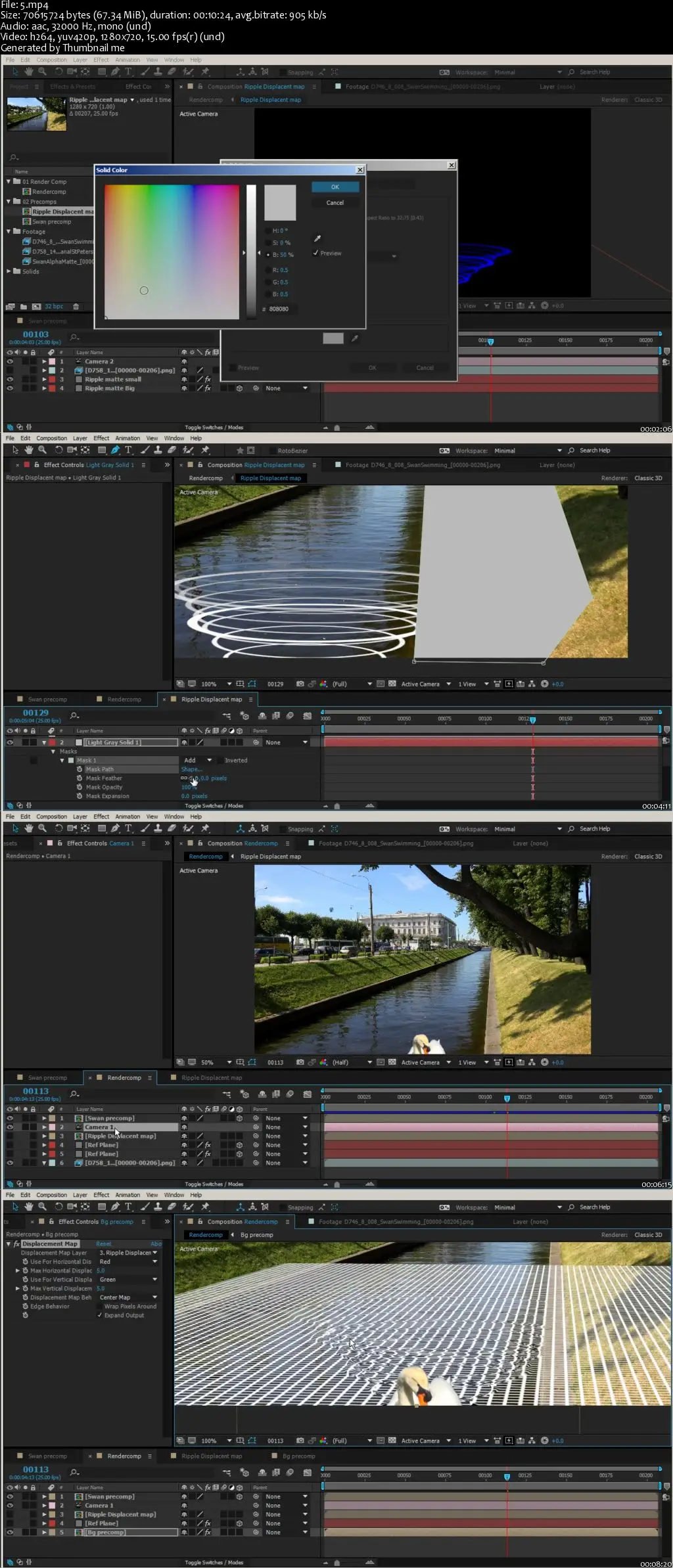Click the brightness slider in Solid Color dialog
673x1568 pixels.
point(251,252)
